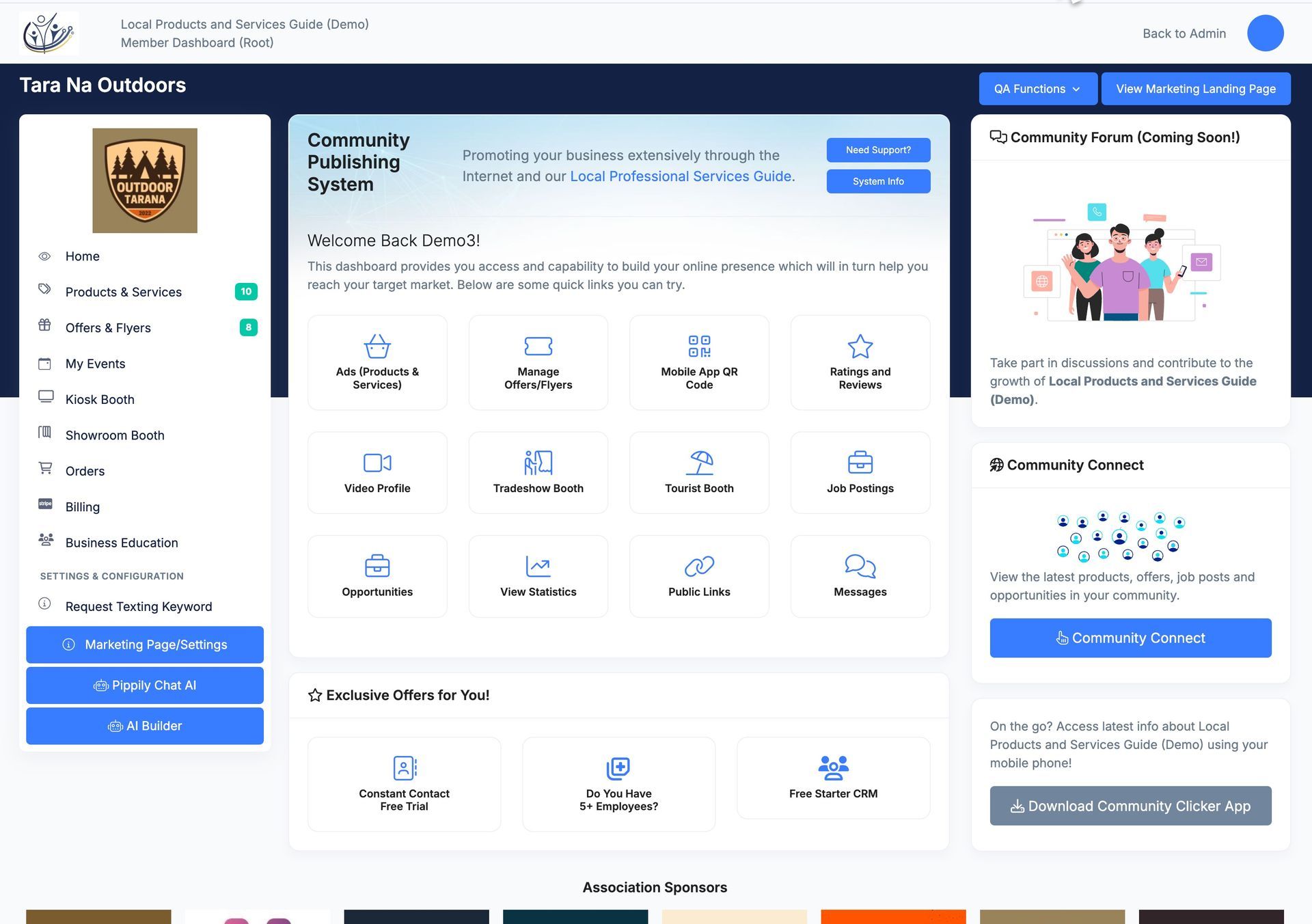The image size is (1312, 924).
Task: Click the View Marketing Landing Page button
Action: pos(1196,89)
